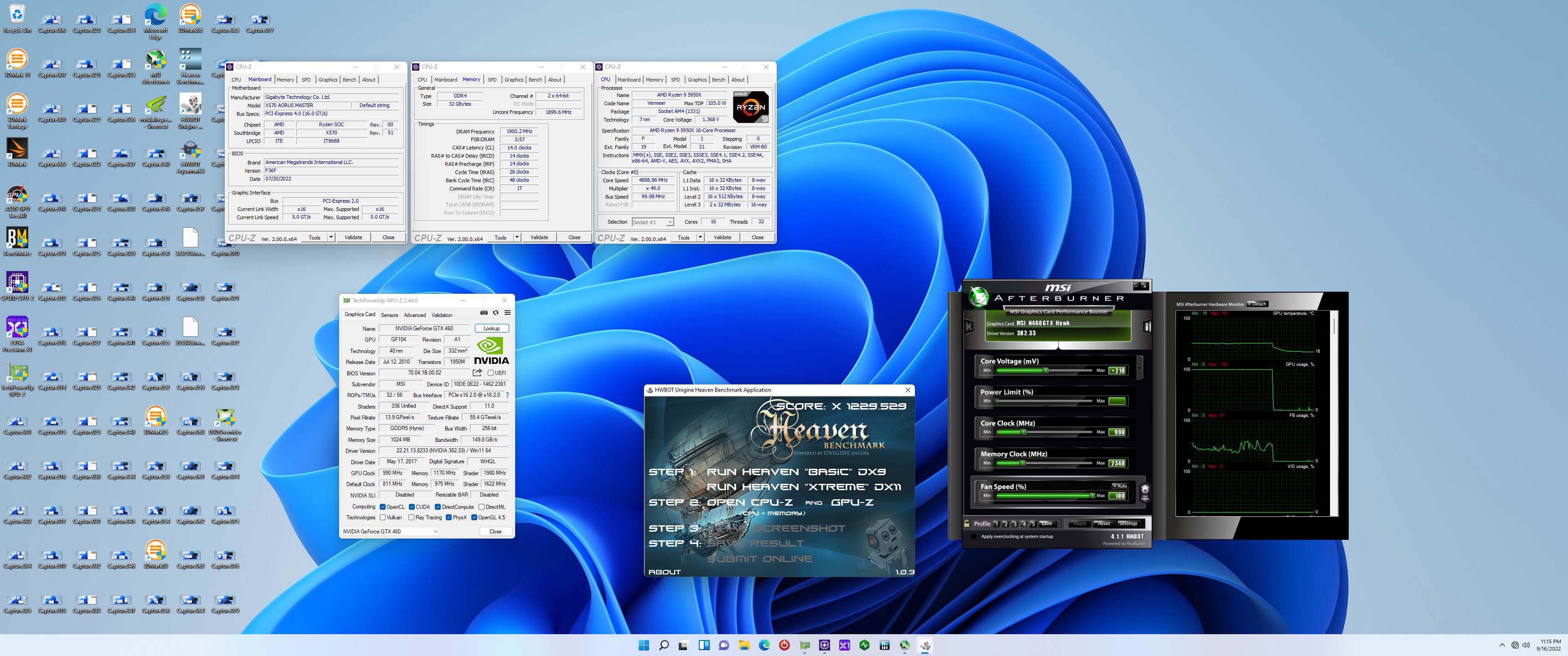This screenshot has height=656, width=1568.
Task: Open the TechPowerUp GPU-Z desktop icon
Action: pyautogui.click(x=17, y=379)
